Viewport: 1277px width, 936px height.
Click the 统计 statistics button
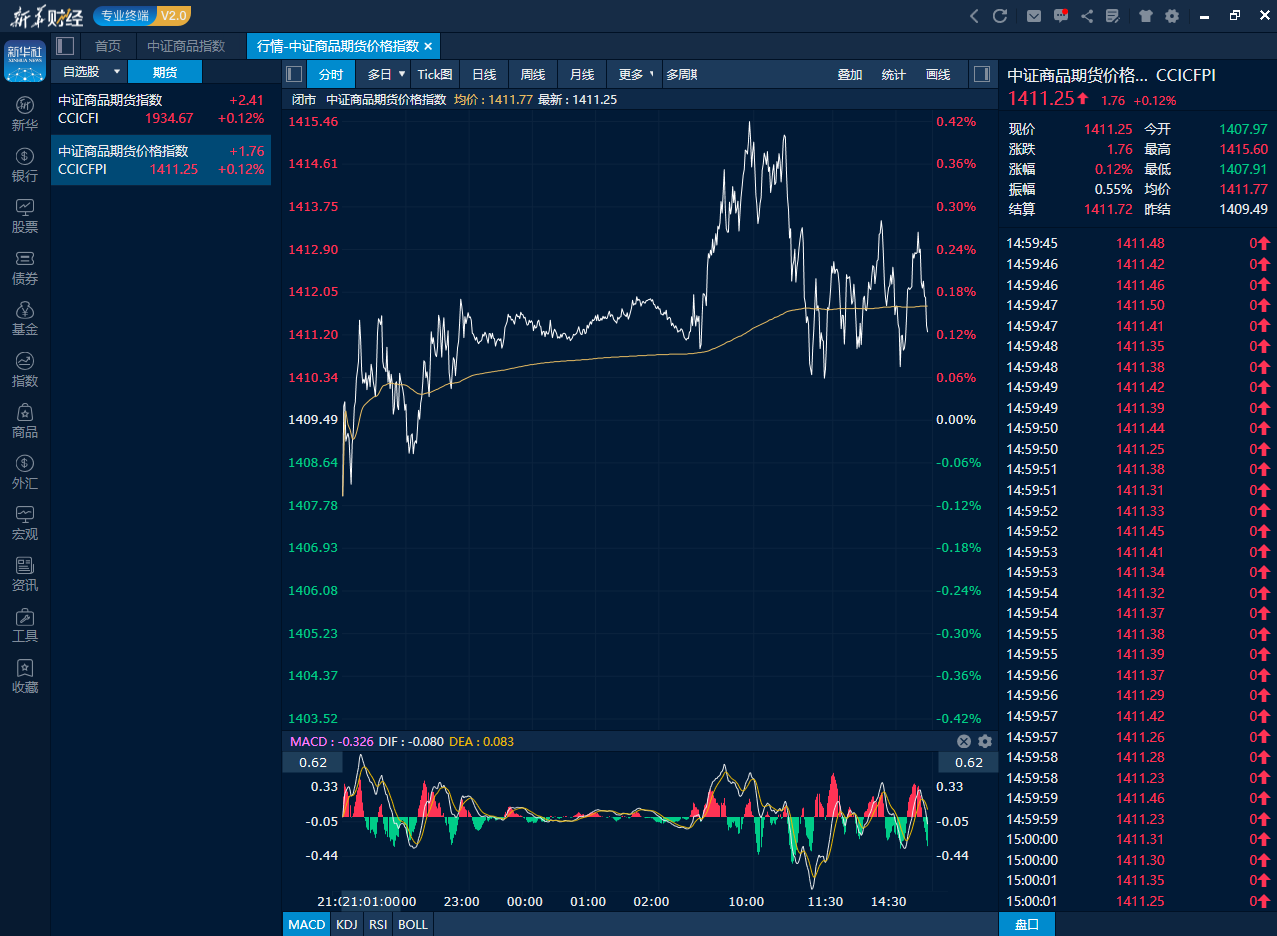coord(894,74)
